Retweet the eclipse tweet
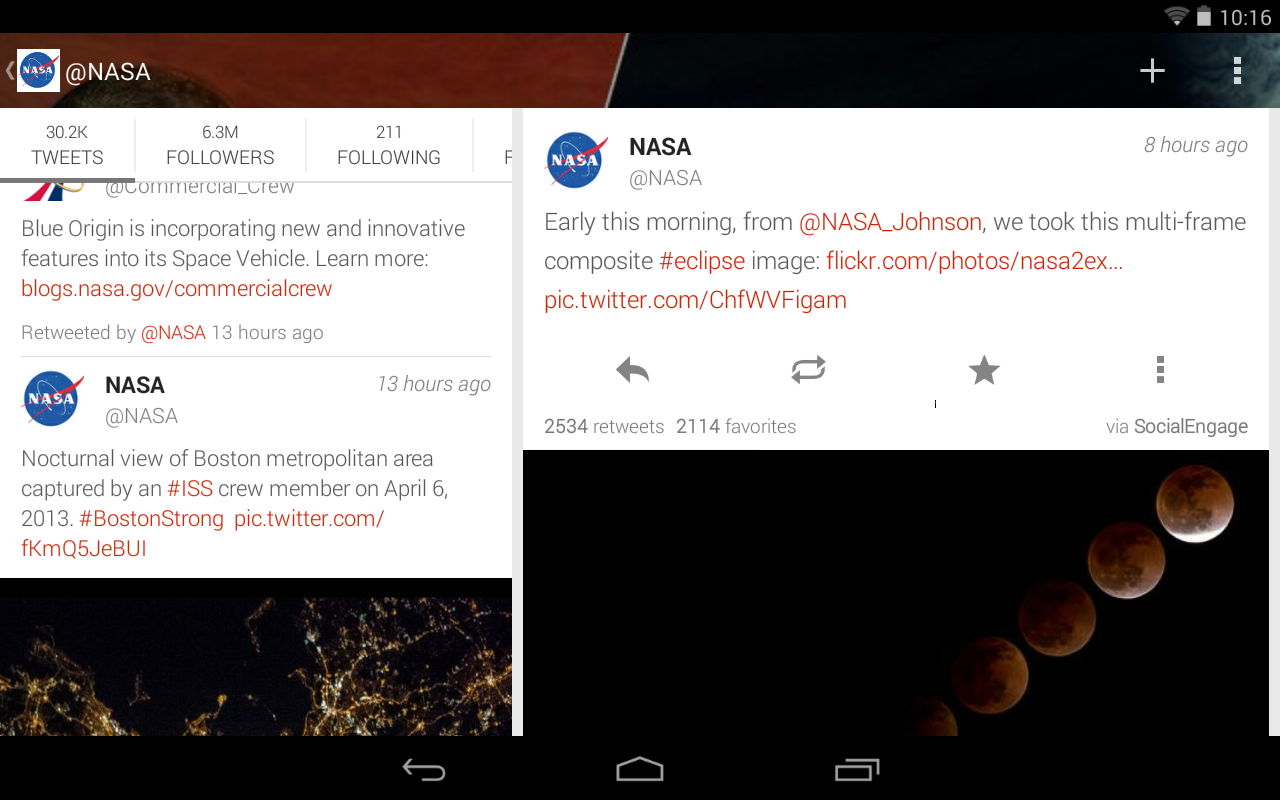Viewport: 1280px width, 800px height. point(808,371)
